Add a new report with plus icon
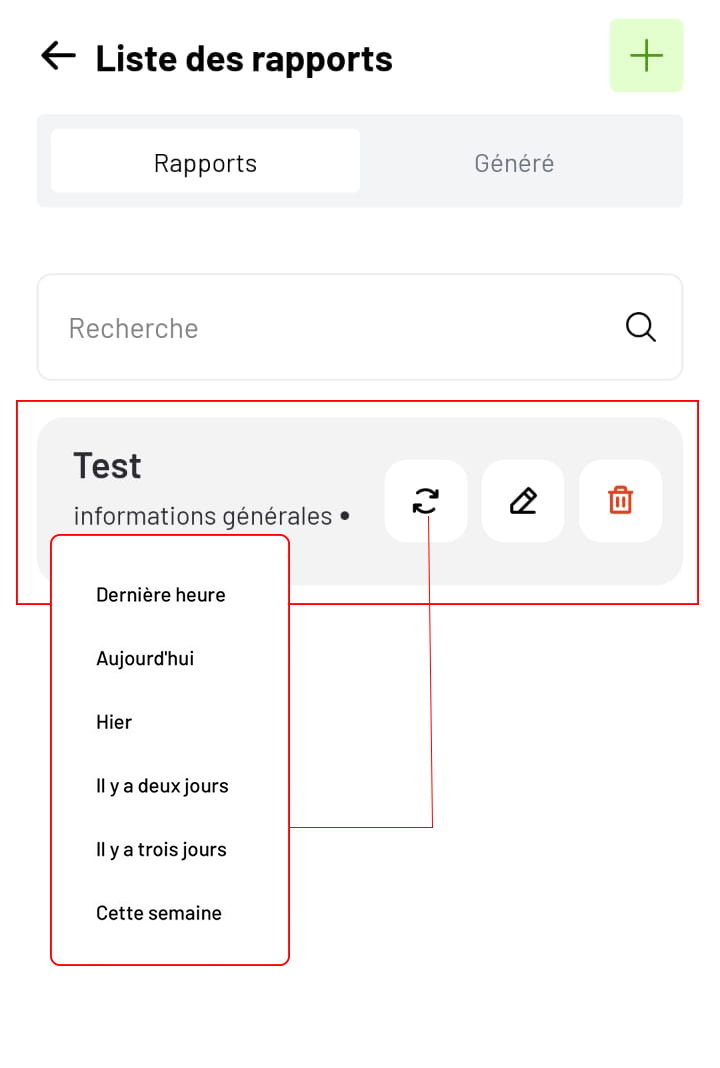 pos(646,55)
